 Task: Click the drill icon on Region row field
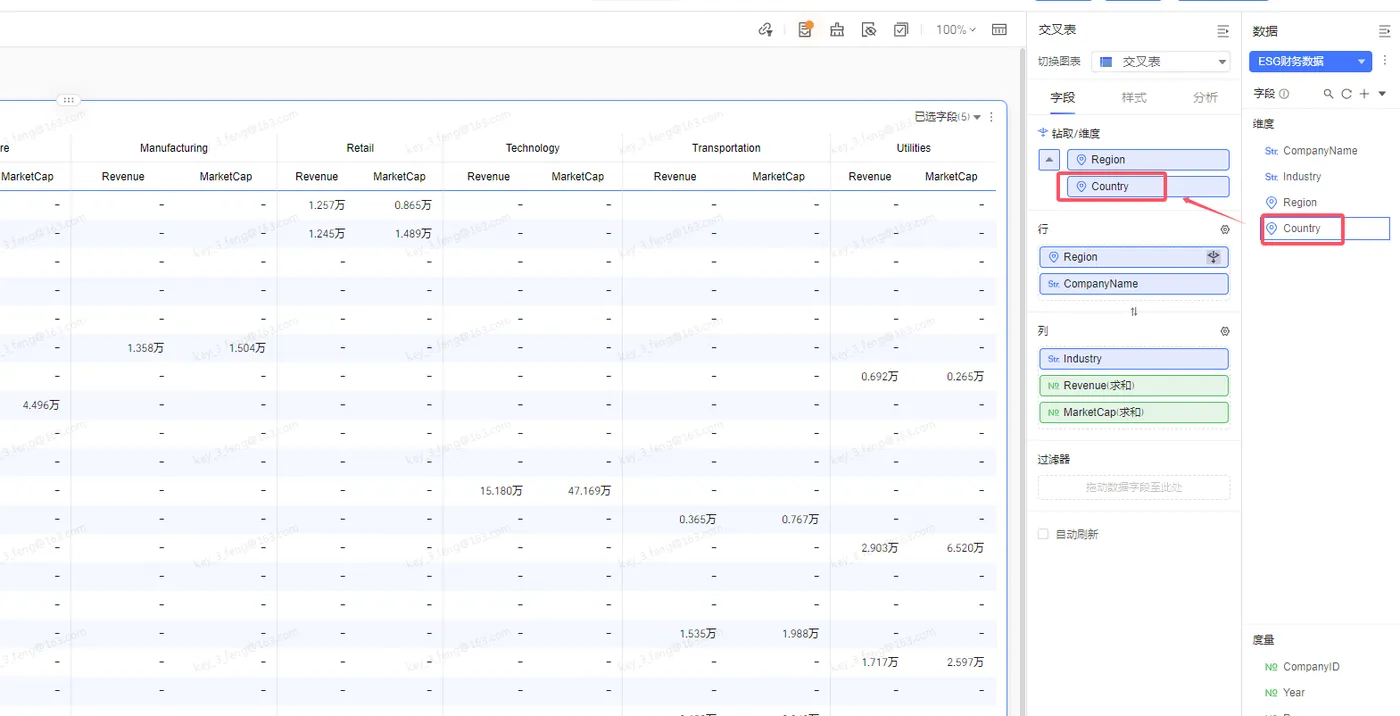tap(1214, 257)
